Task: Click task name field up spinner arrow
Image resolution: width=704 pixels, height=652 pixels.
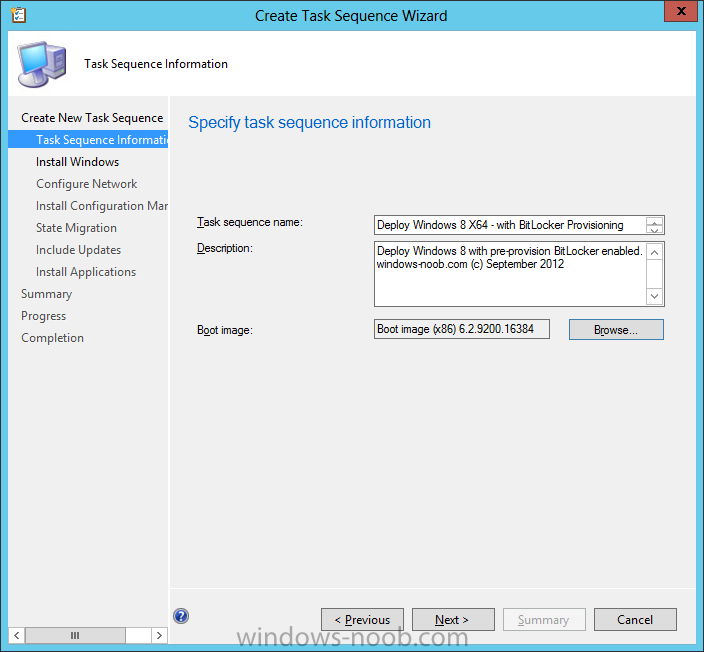Action: (x=655, y=220)
